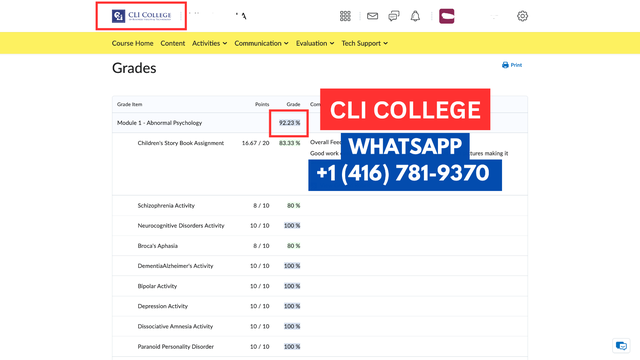Click 100 % grade for Bipolar Activity
Screen dimensions: 640x360
[292, 286]
